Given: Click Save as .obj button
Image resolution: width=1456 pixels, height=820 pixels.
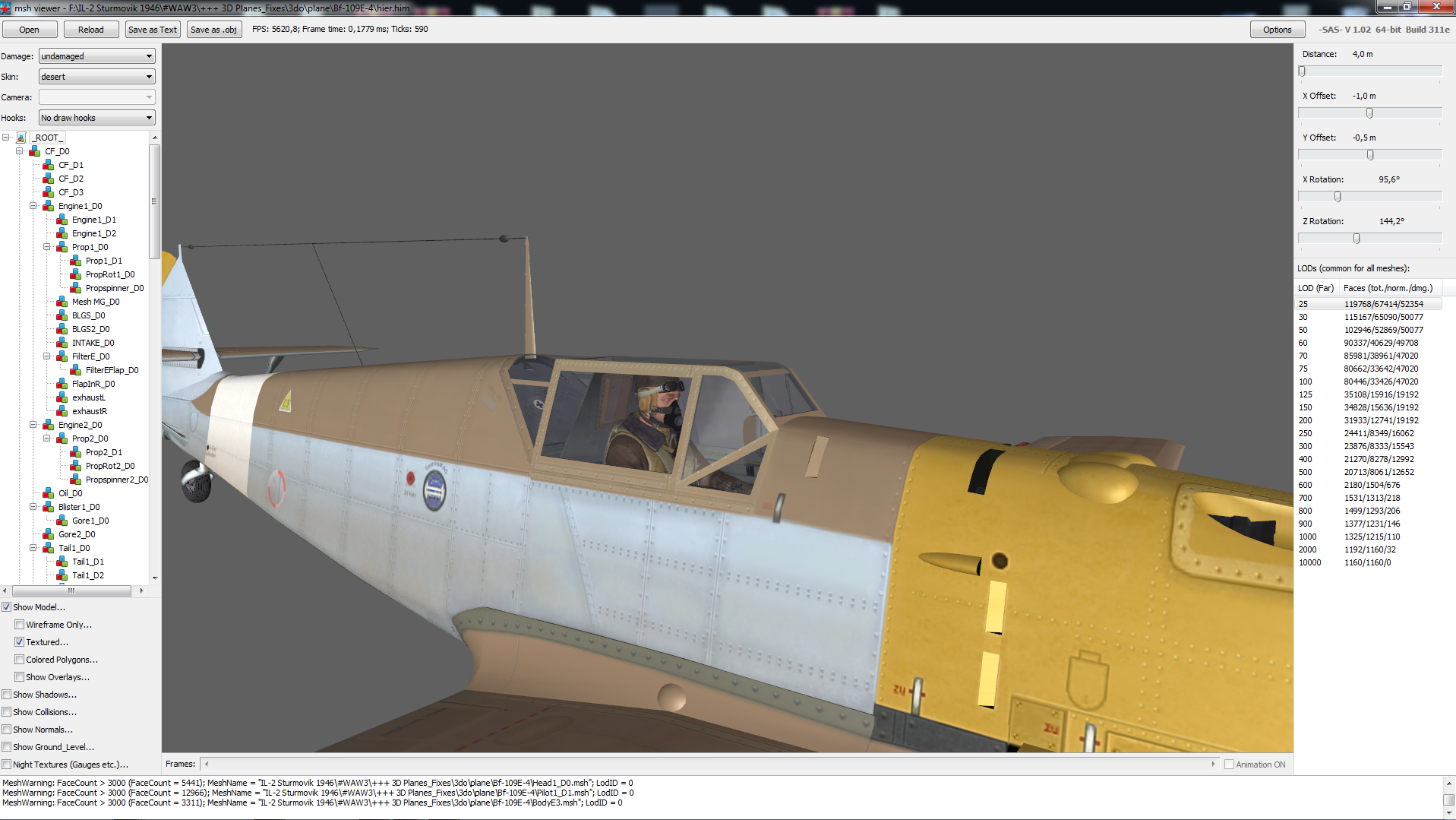Looking at the screenshot, I should click(214, 30).
